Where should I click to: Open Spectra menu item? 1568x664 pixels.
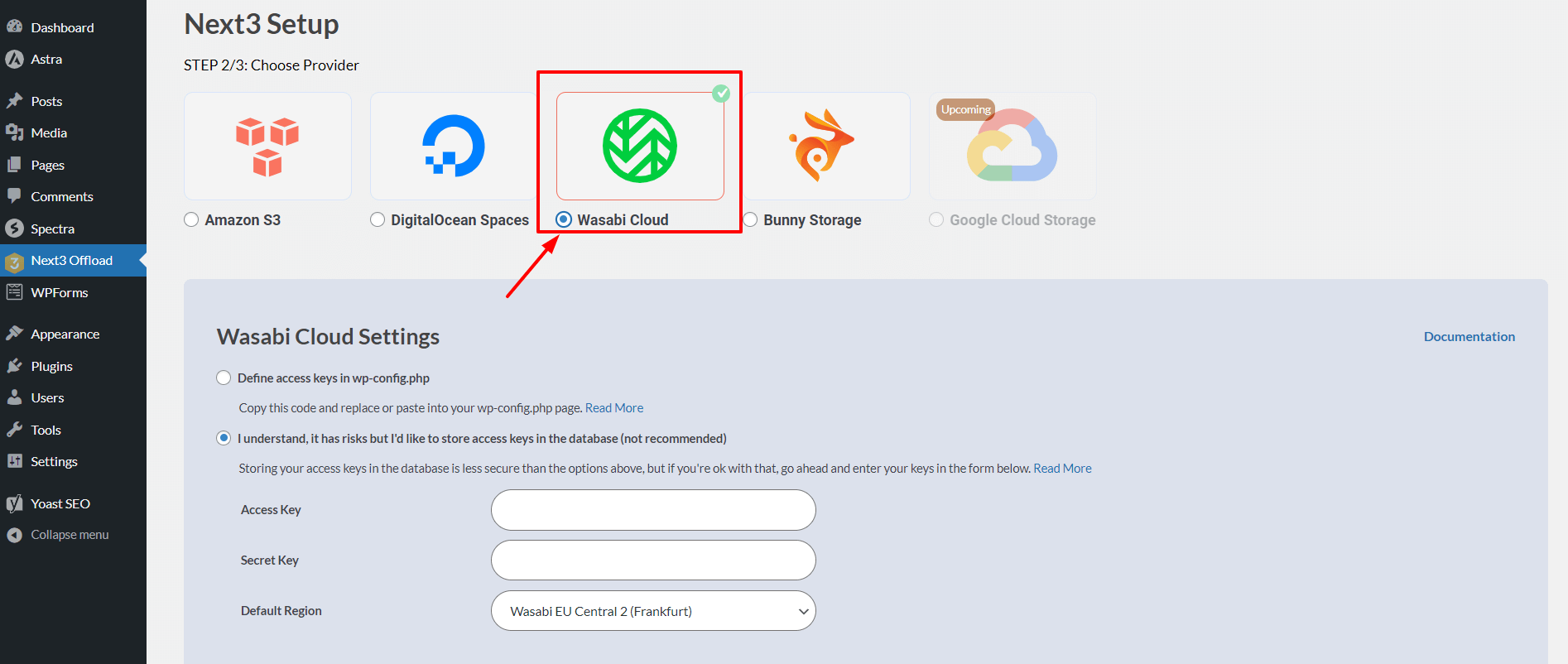tap(73, 229)
